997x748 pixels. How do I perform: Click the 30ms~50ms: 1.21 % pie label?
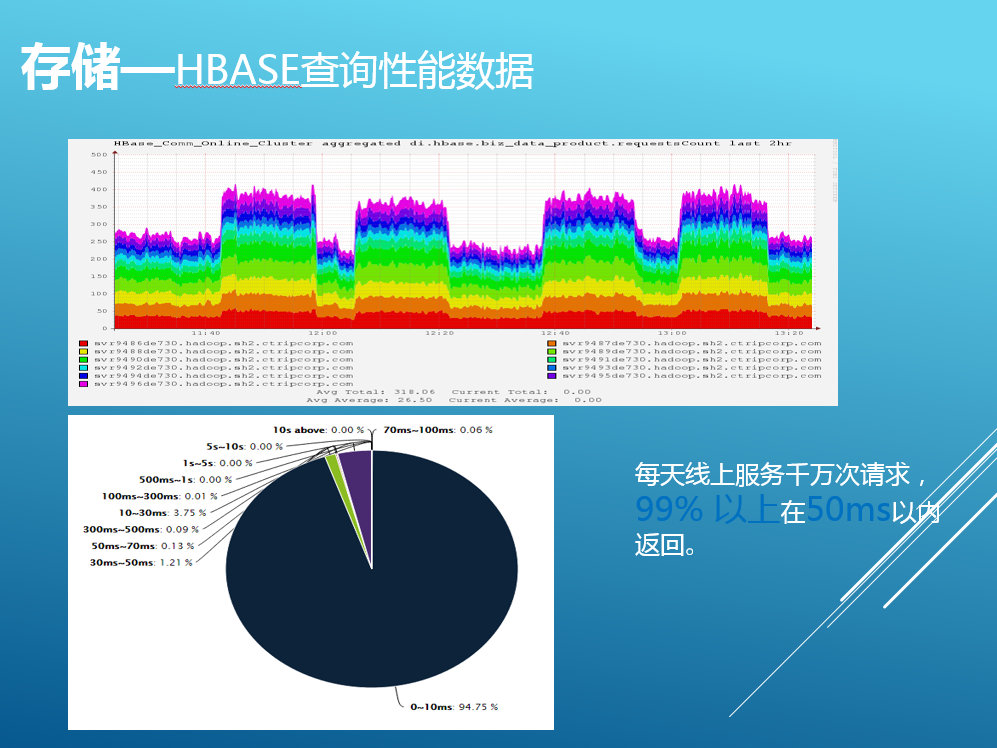pyautogui.click(x=141, y=562)
